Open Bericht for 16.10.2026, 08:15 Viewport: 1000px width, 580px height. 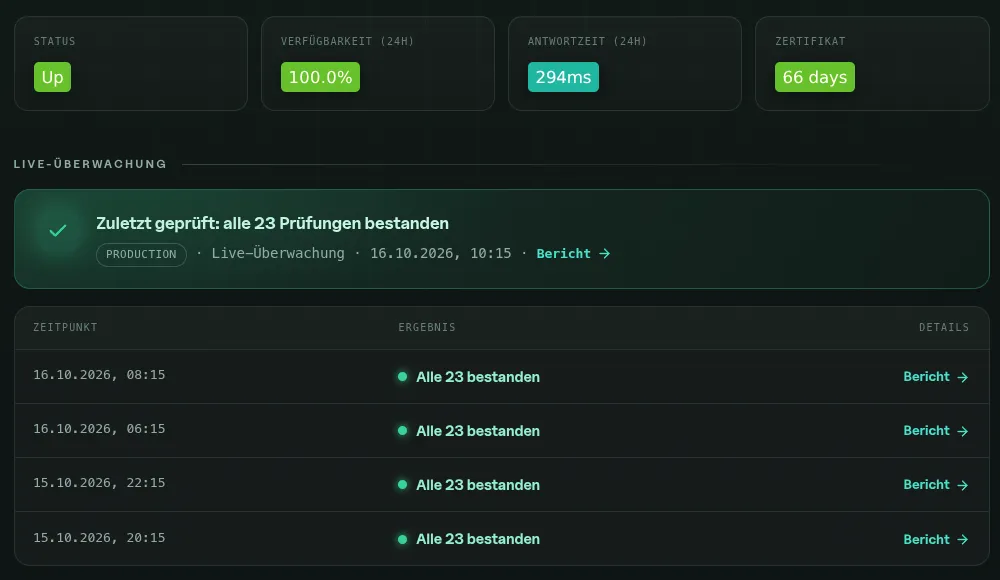[936, 376]
